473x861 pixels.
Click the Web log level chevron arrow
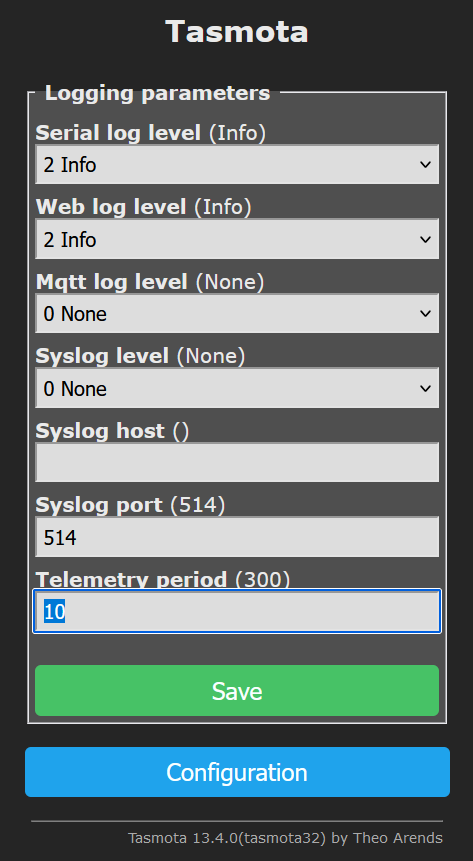click(x=425, y=239)
